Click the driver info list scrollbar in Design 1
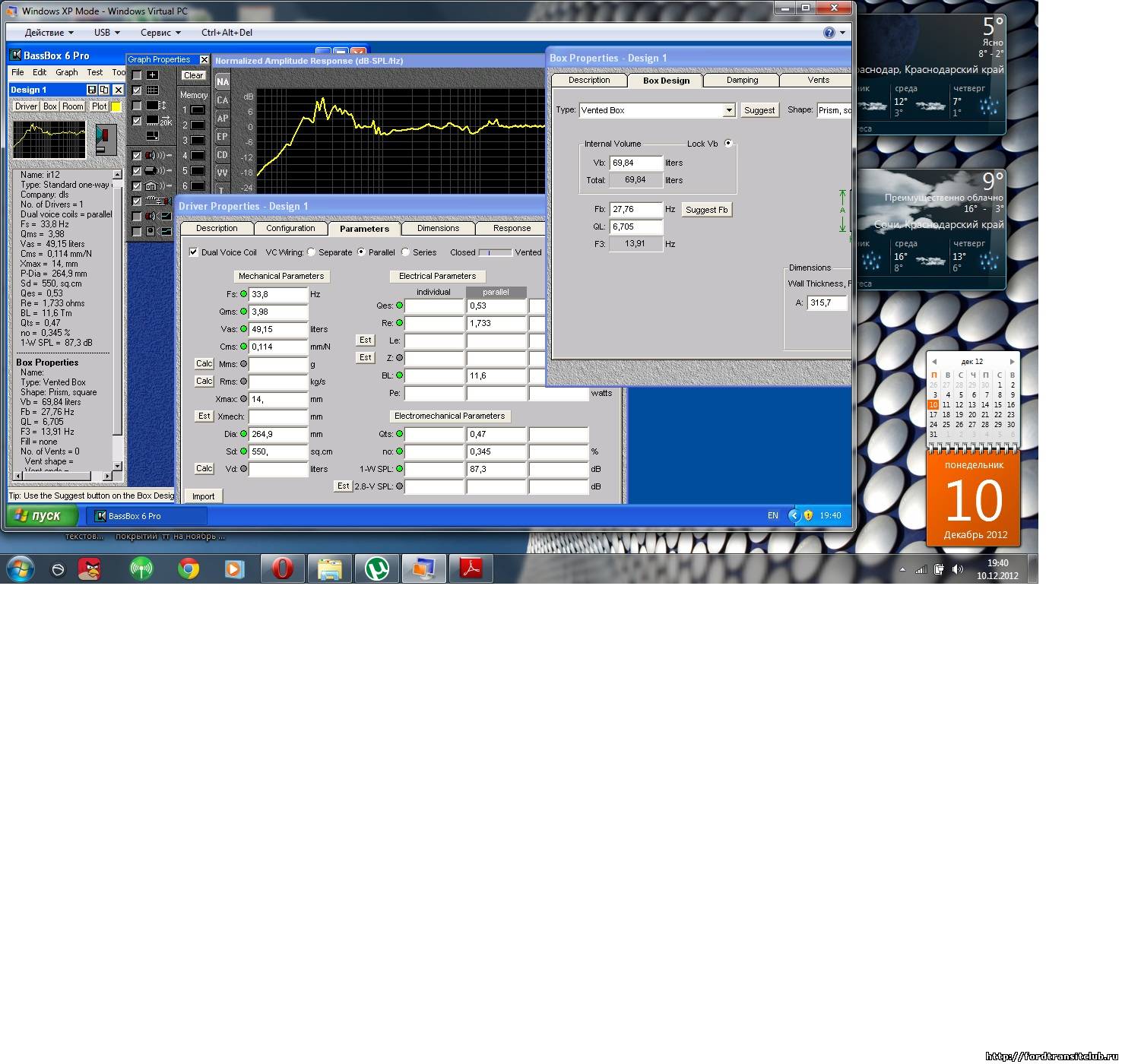 [x=117, y=319]
